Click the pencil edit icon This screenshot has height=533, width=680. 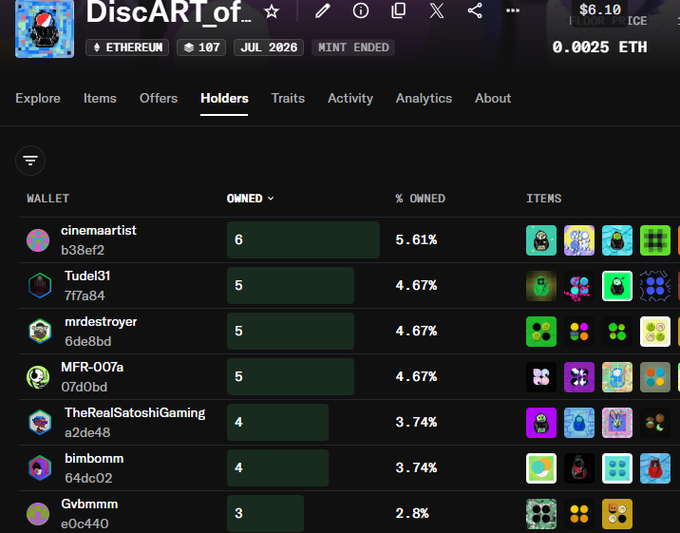pyautogui.click(x=323, y=10)
